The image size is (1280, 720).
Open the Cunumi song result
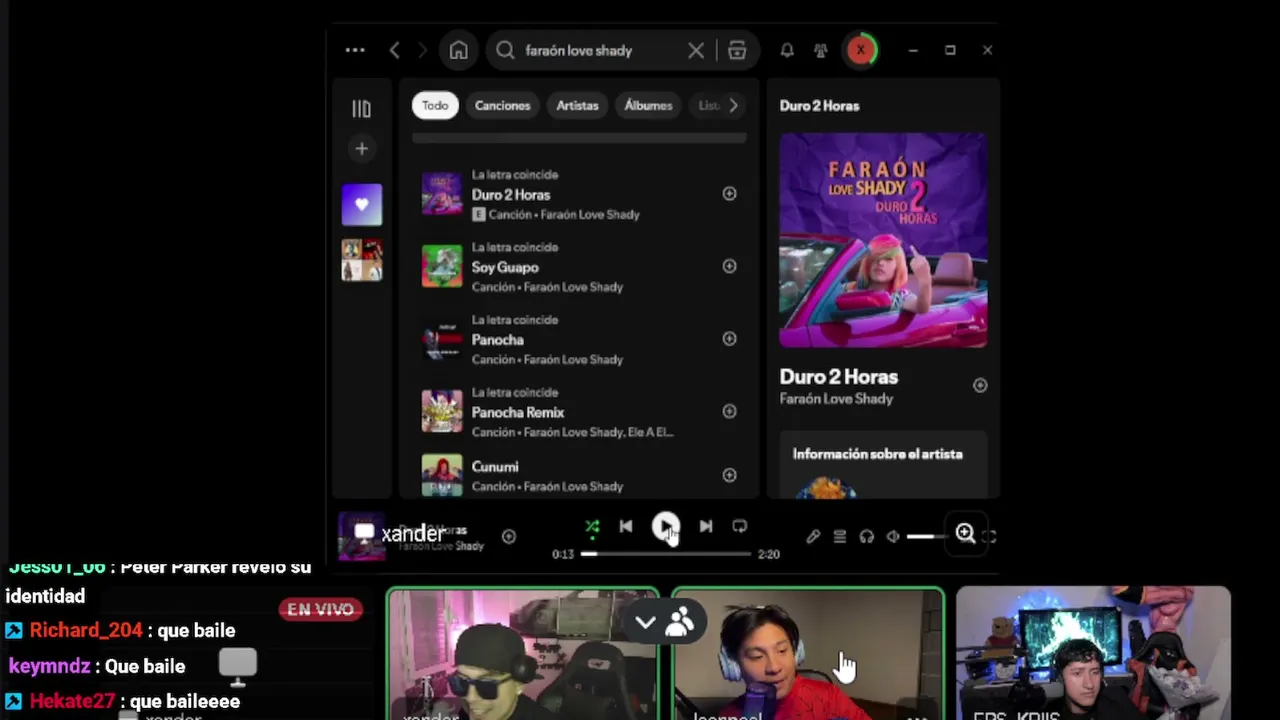point(579,476)
